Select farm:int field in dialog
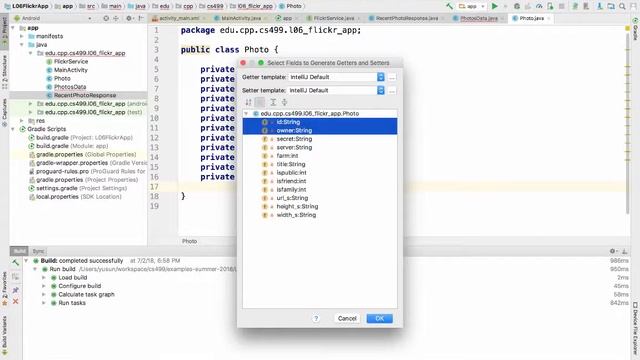Viewport: 640px width, 360px height. tap(320, 156)
